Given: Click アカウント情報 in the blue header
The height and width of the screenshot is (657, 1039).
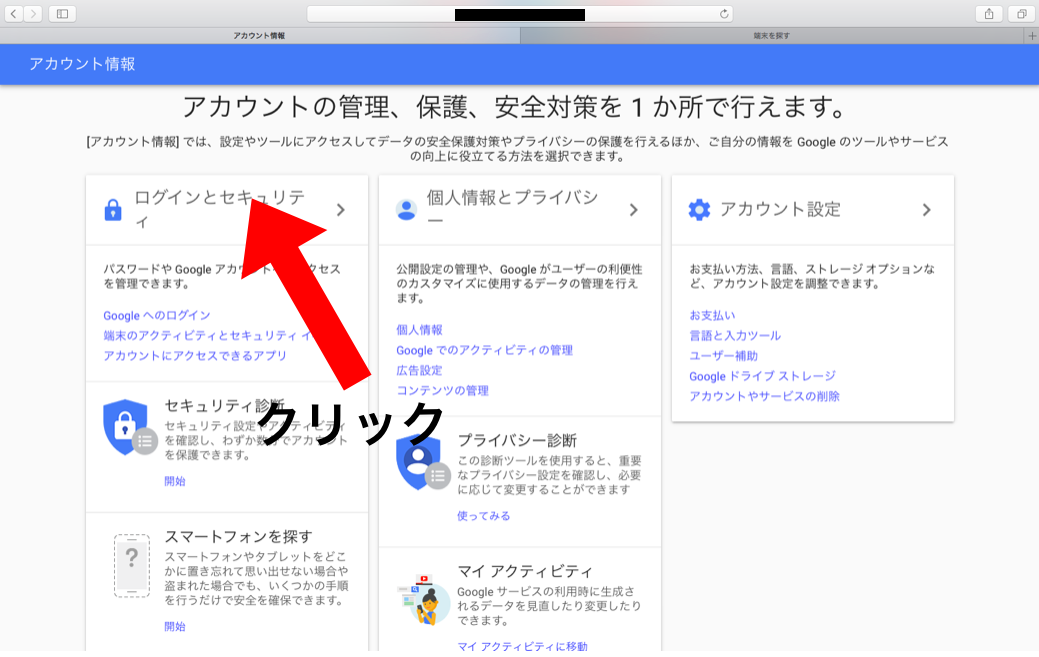Looking at the screenshot, I should pyautogui.click(x=82, y=64).
